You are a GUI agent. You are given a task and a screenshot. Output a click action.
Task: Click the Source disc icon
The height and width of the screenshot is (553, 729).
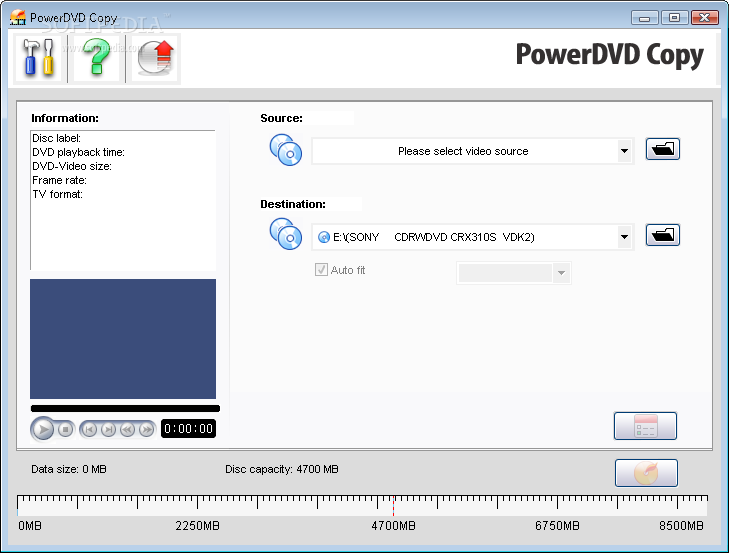point(286,150)
